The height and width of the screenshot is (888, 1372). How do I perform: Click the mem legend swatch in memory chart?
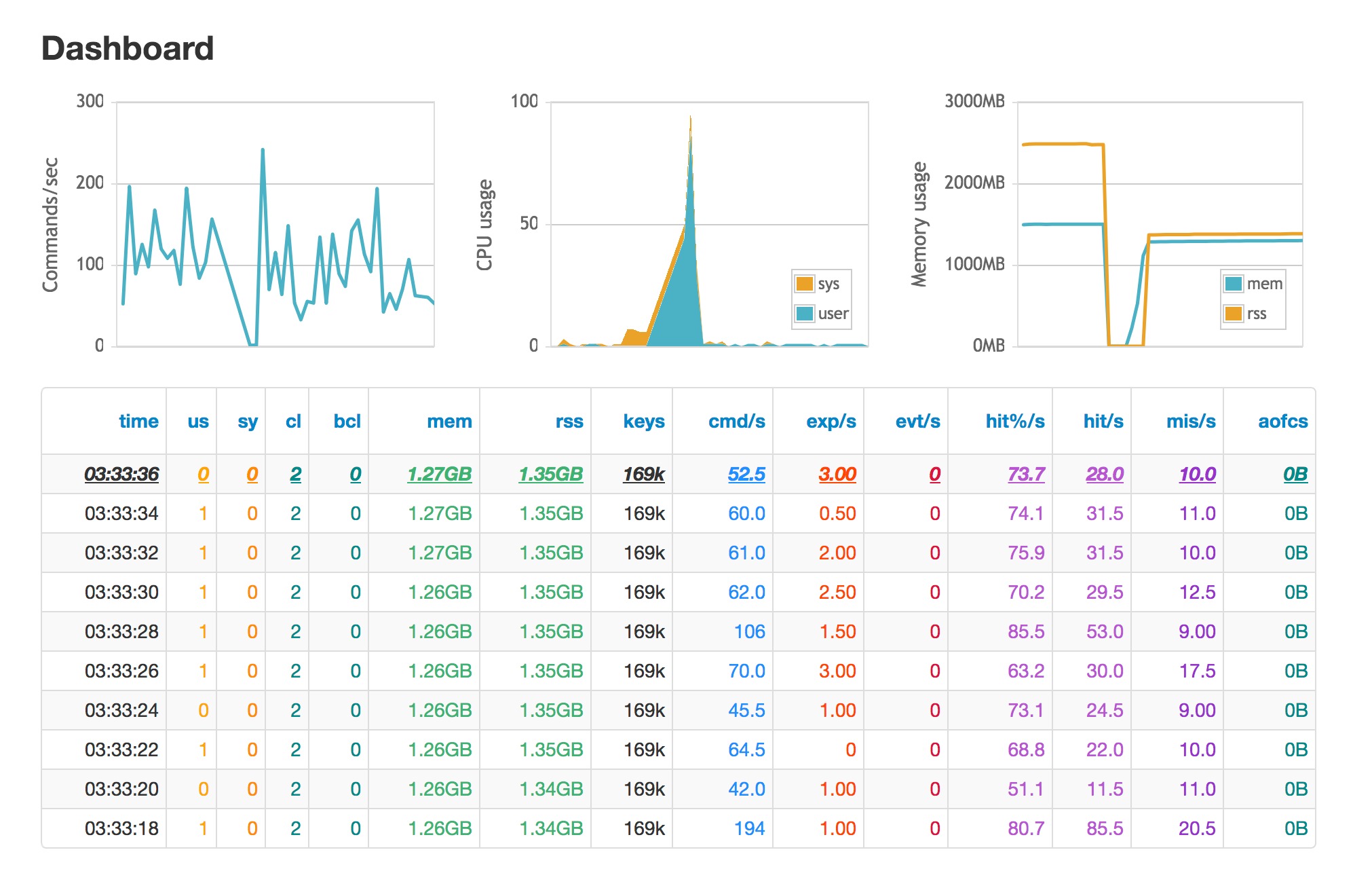click(1234, 284)
